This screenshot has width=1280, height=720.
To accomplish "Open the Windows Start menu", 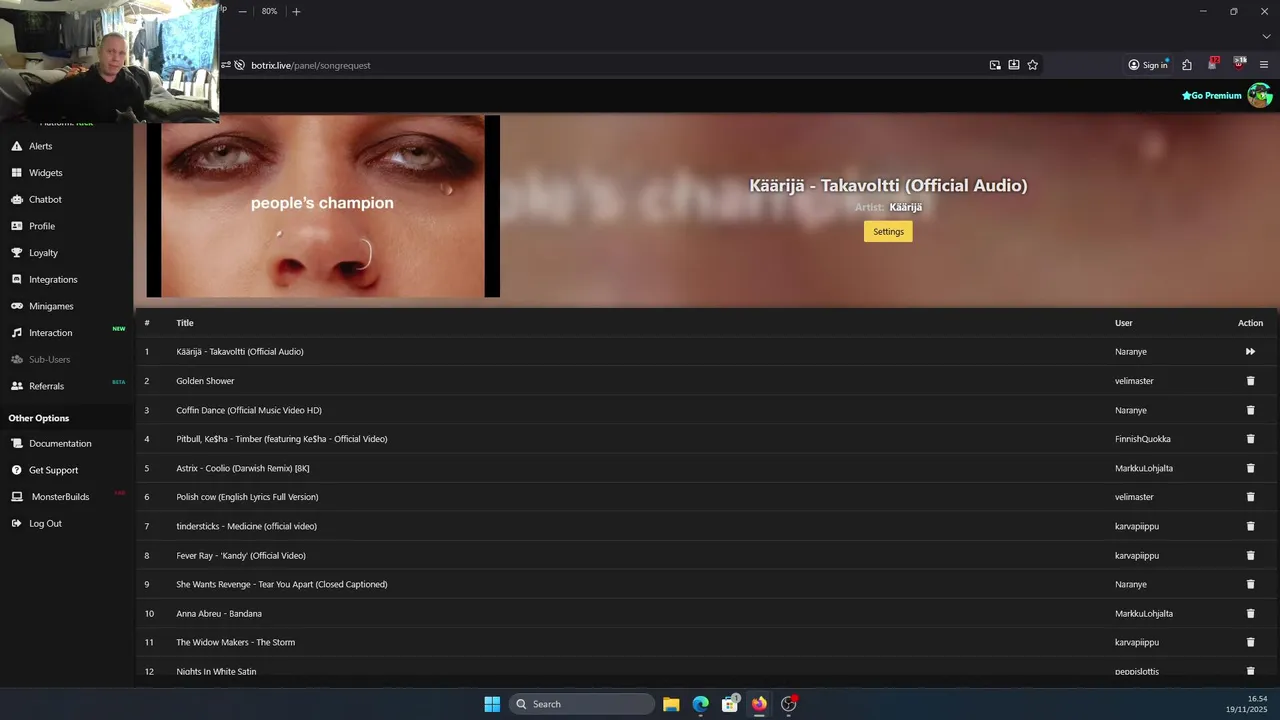I will point(492,704).
